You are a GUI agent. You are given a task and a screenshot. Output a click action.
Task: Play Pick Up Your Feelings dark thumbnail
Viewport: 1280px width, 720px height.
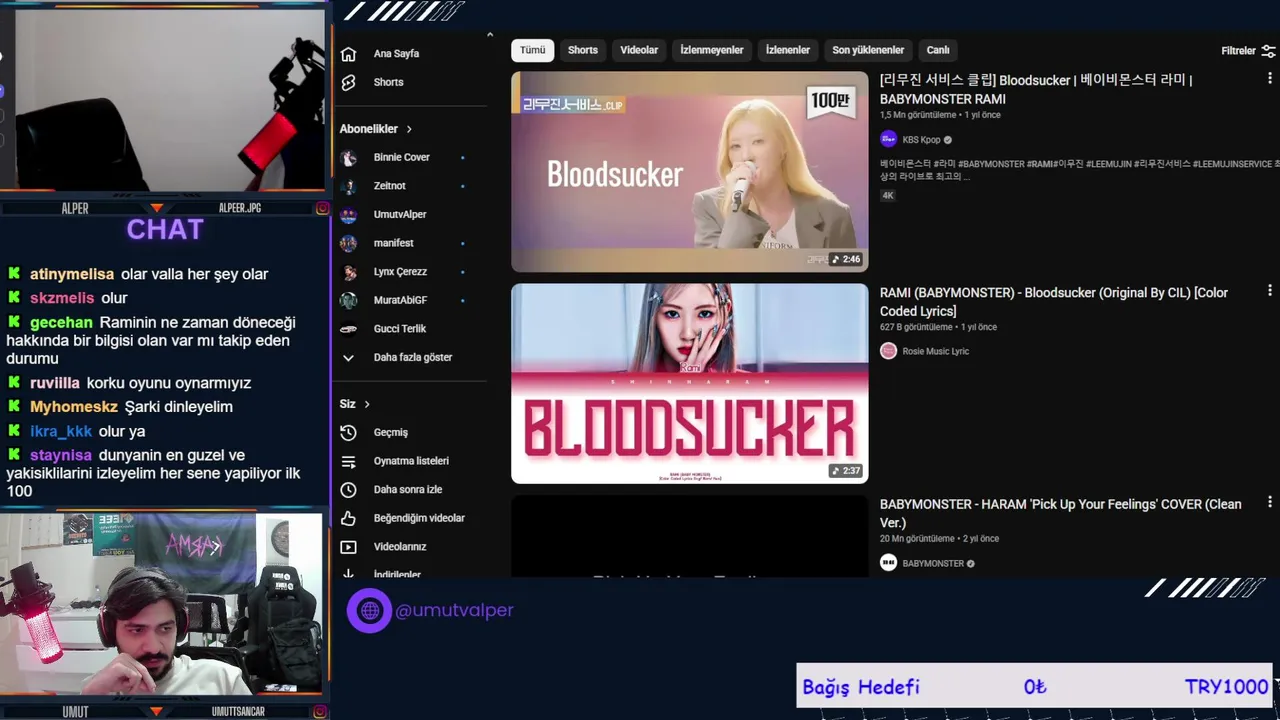[689, 536]
